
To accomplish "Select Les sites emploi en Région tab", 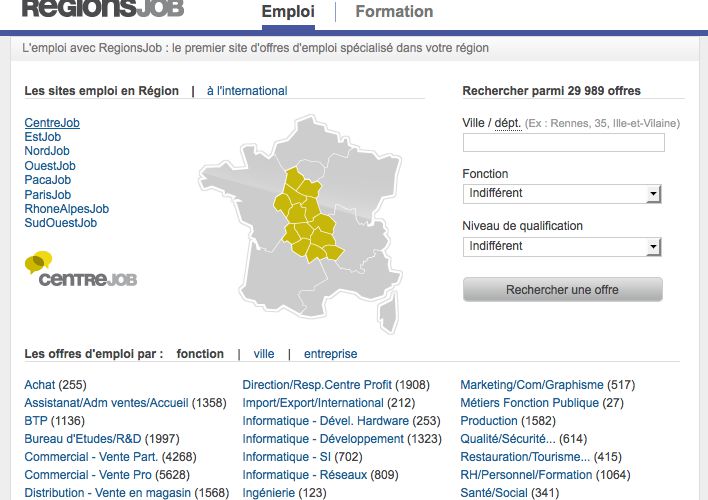I will point(102,91).
